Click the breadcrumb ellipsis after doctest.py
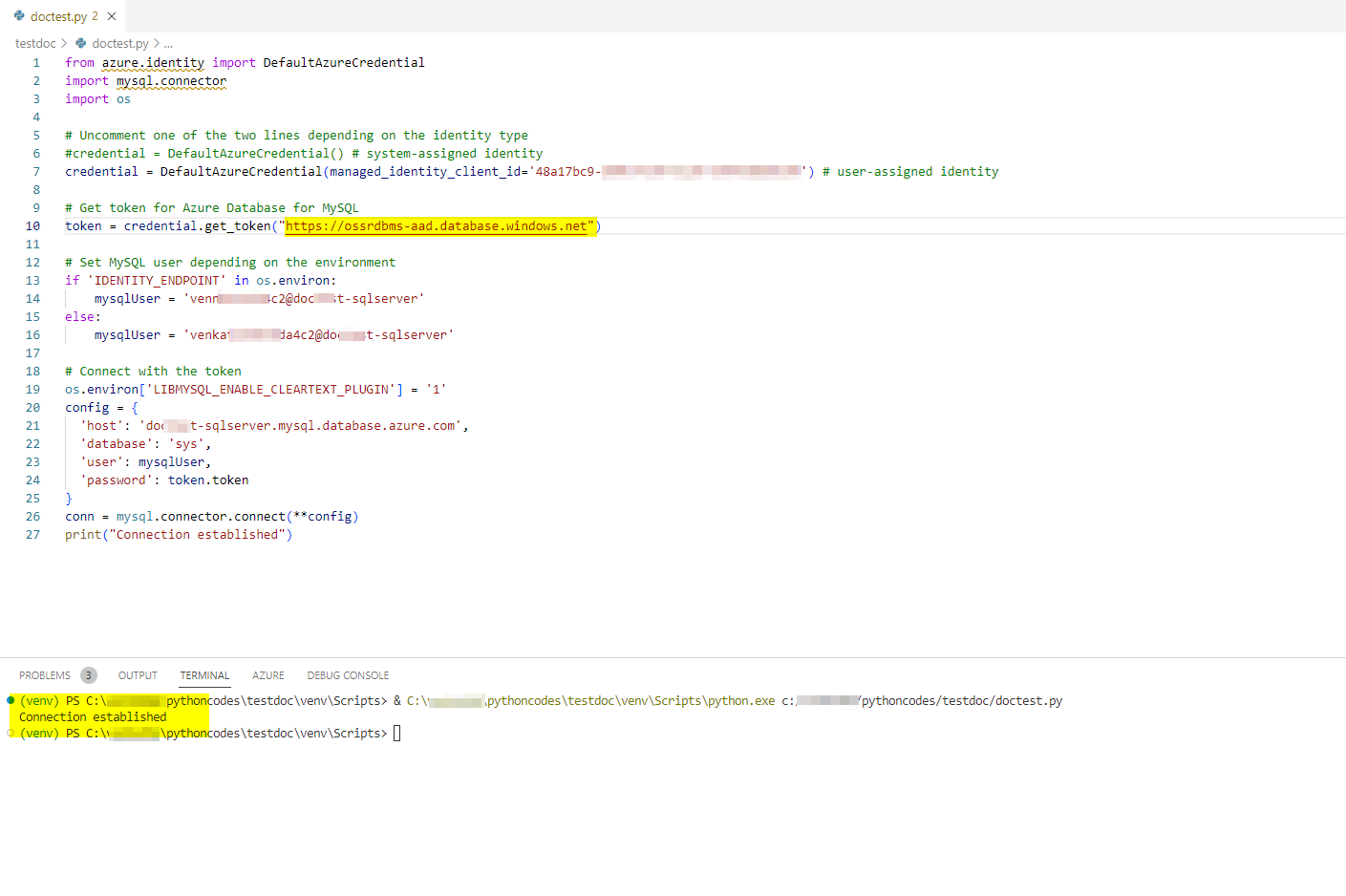This screenshot has width=1346, height=896. tap(167, 43)
